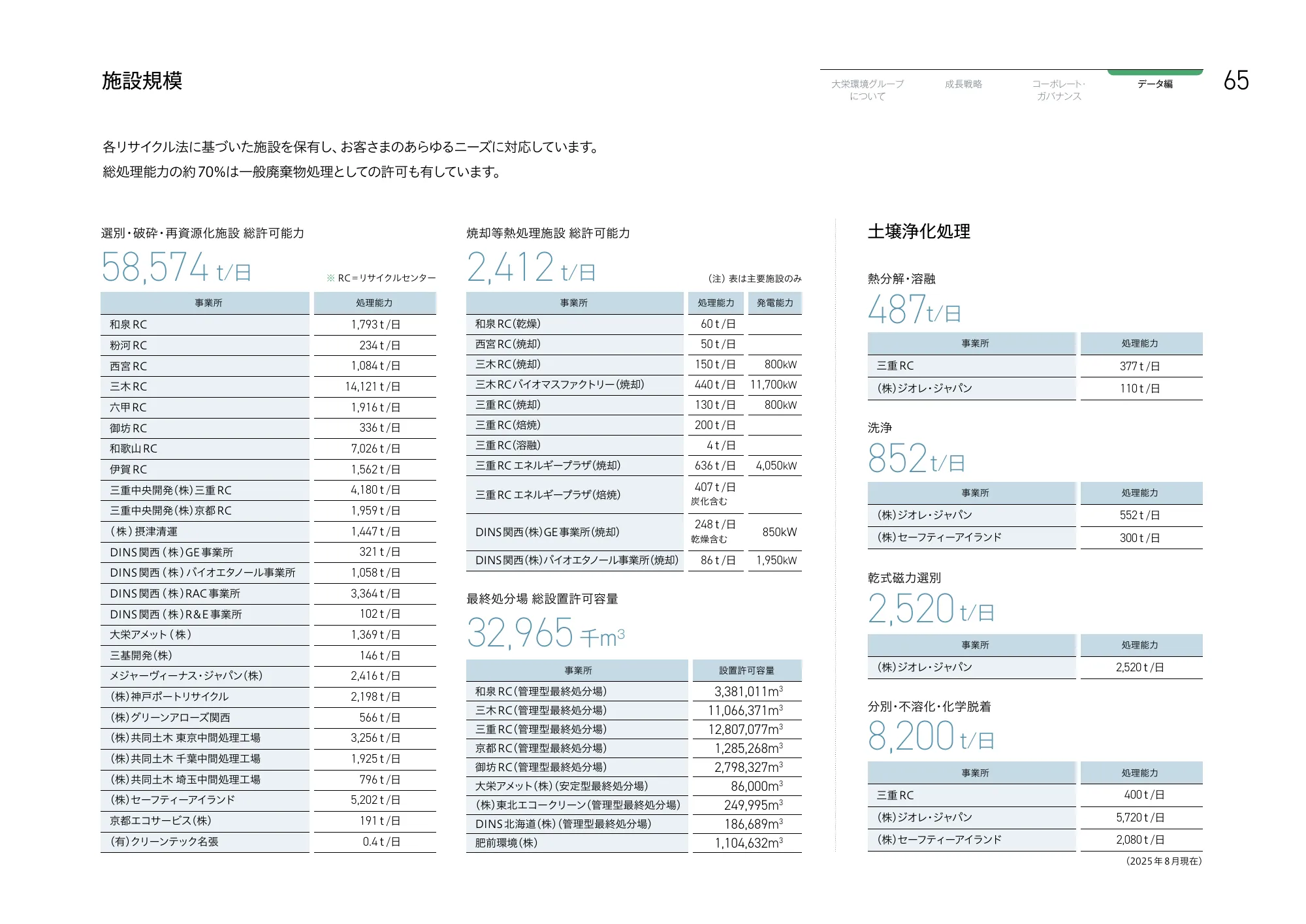Select 三重RCエネルギープラザ(焼却) row
The image size is (1306, 924).
pos(575,466)
